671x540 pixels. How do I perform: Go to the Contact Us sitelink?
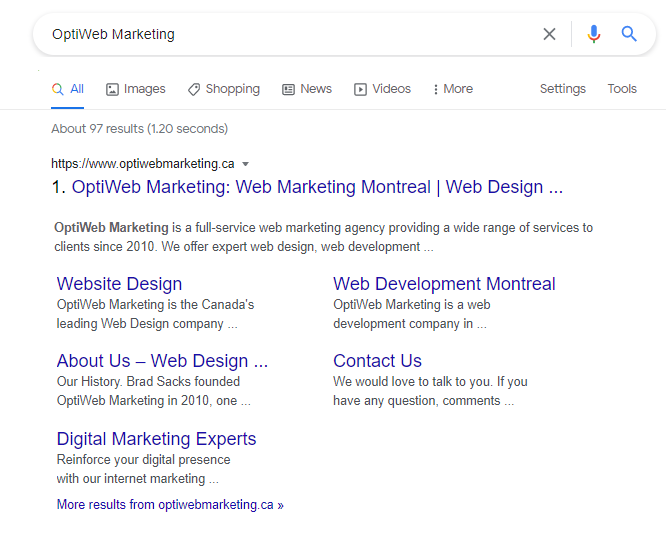tap(377, 361)
